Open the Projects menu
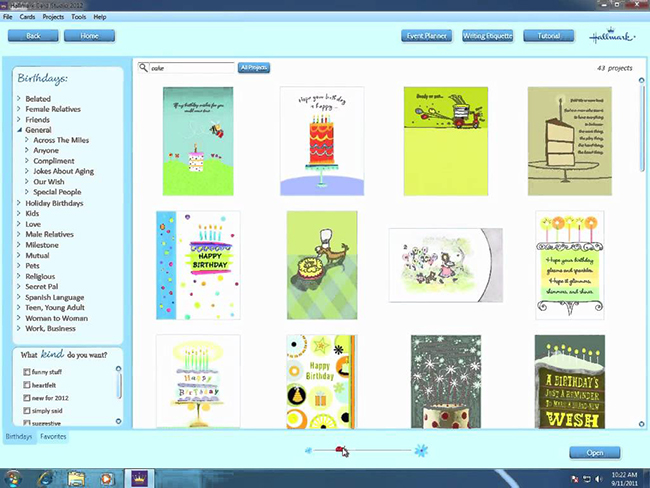Image resolution: width=650 pixels, height=488 pixels. [x=53, y=17]
